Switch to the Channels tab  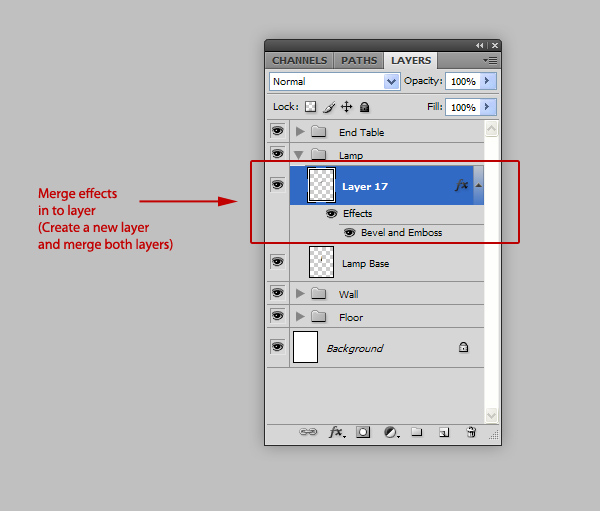299,60
